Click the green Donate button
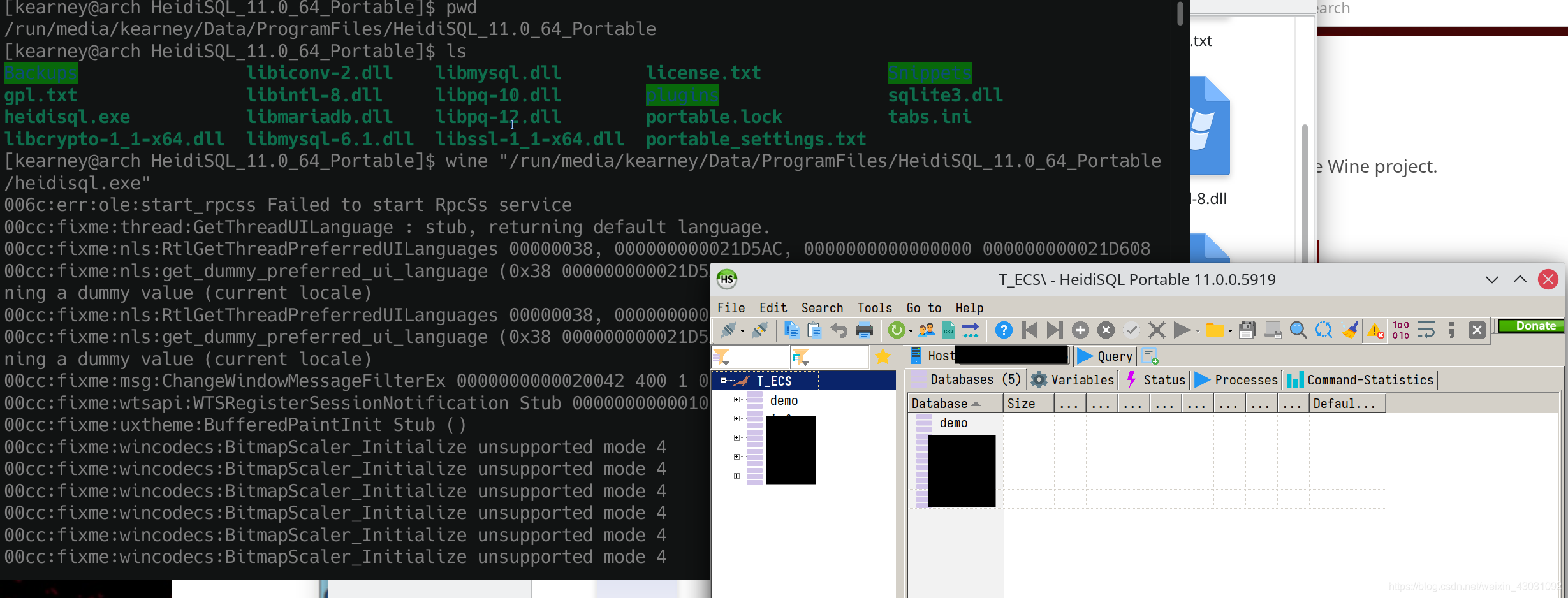 (1530, 326)
